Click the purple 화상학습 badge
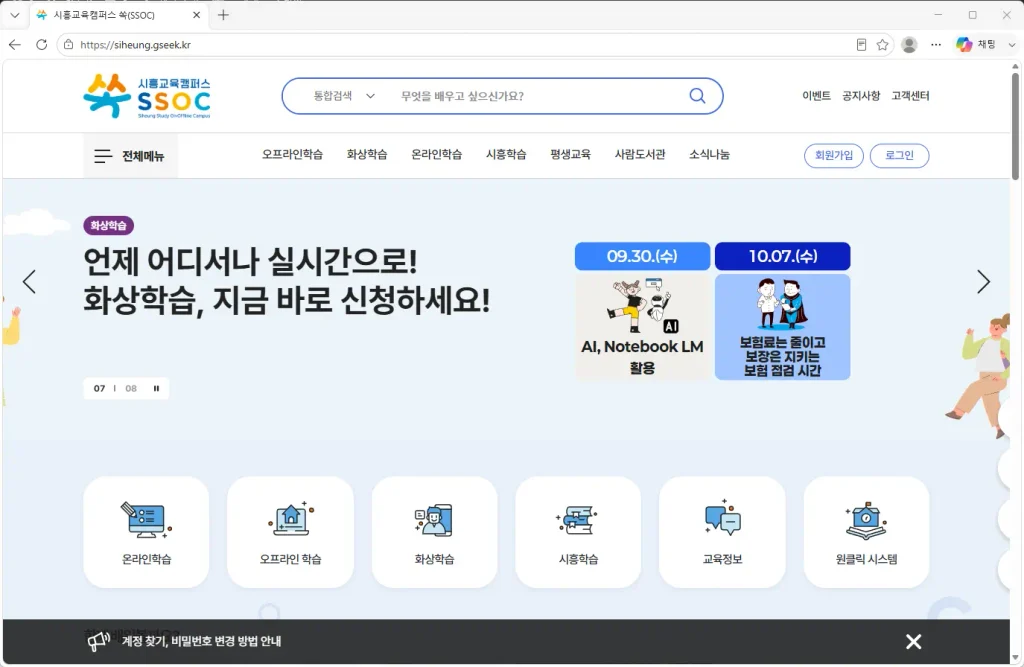The image size is (1024, 667). pos(108,225)
